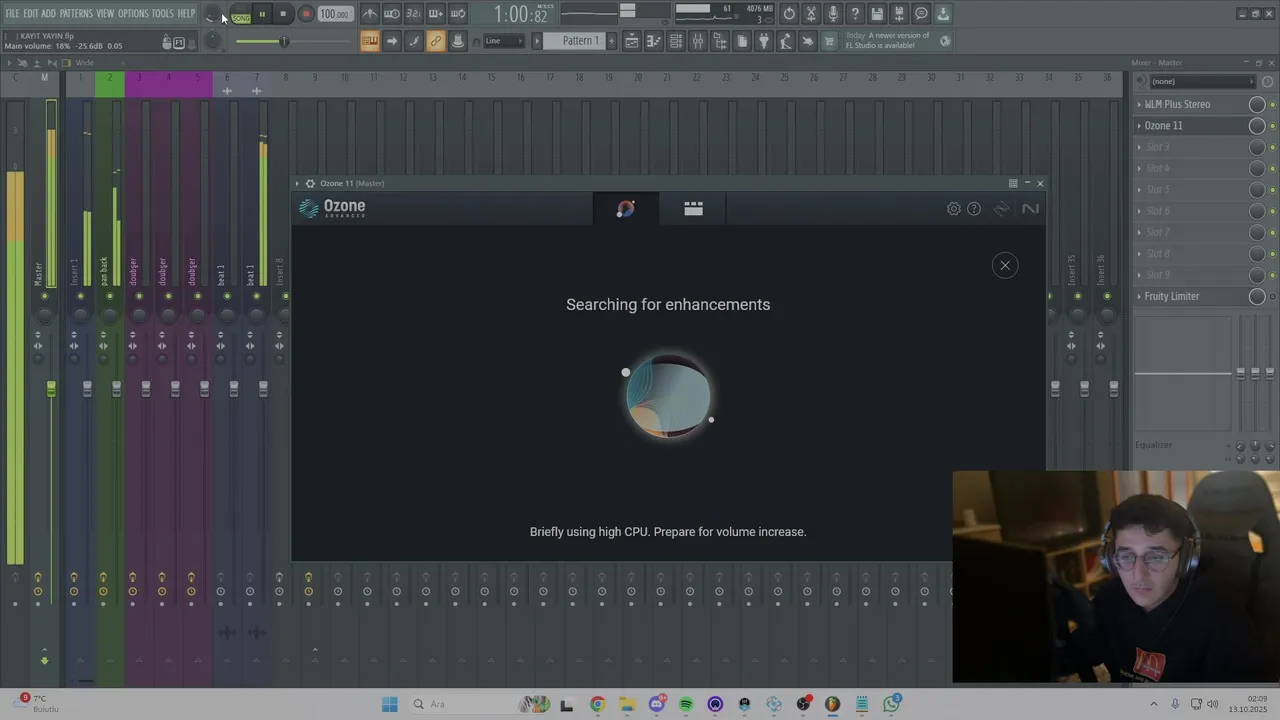Toggle SONG mode button
The image size is (1280, 720).
click(241, 14)
